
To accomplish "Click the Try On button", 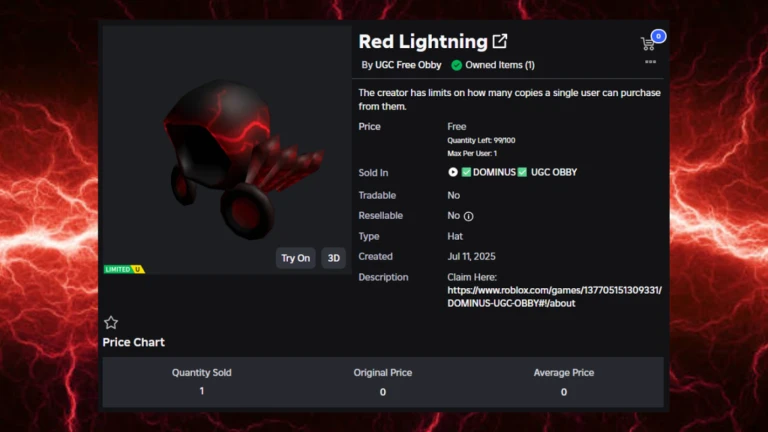I will coord(295,258).
